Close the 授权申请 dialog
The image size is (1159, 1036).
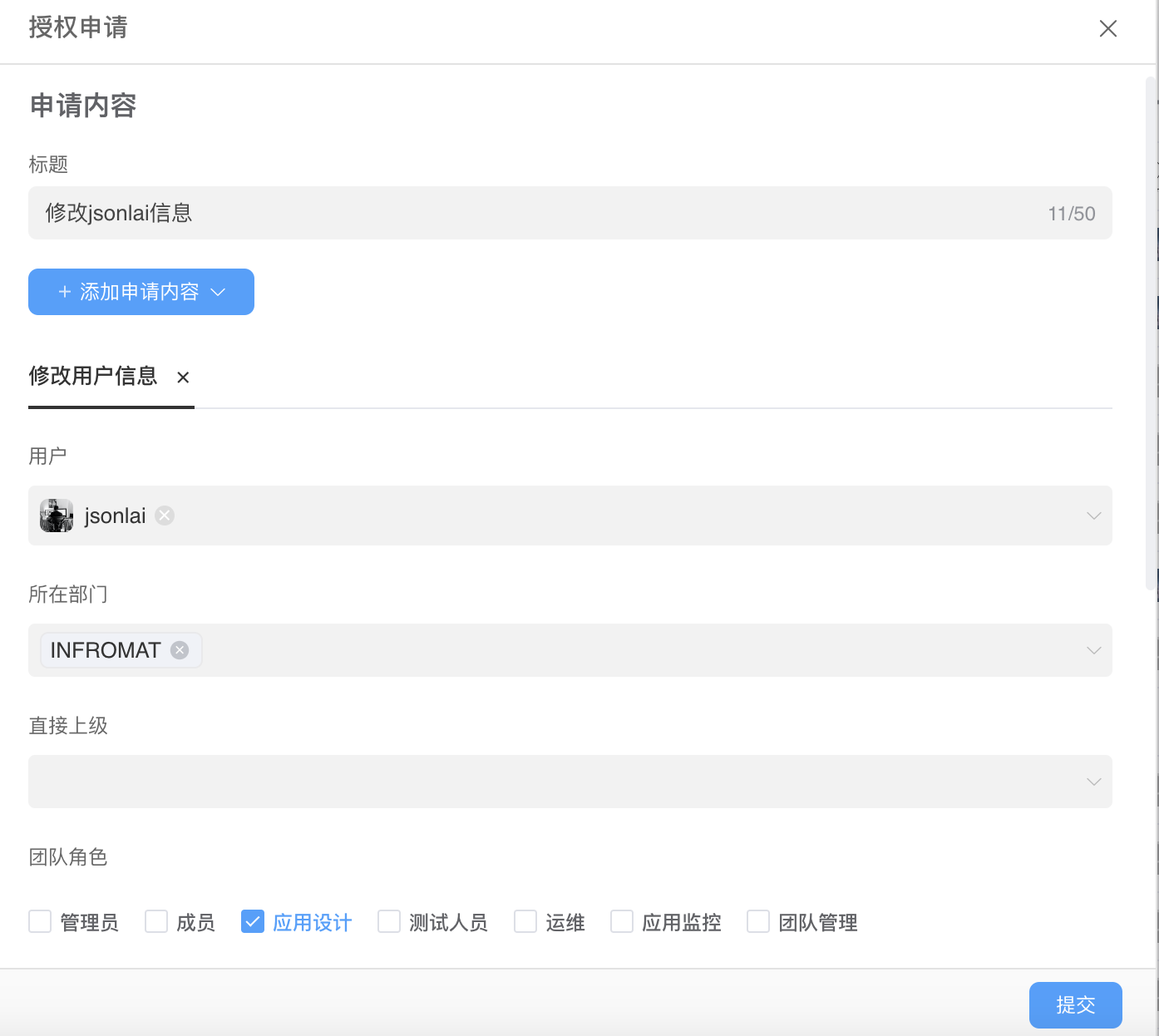coord(1107,28)
